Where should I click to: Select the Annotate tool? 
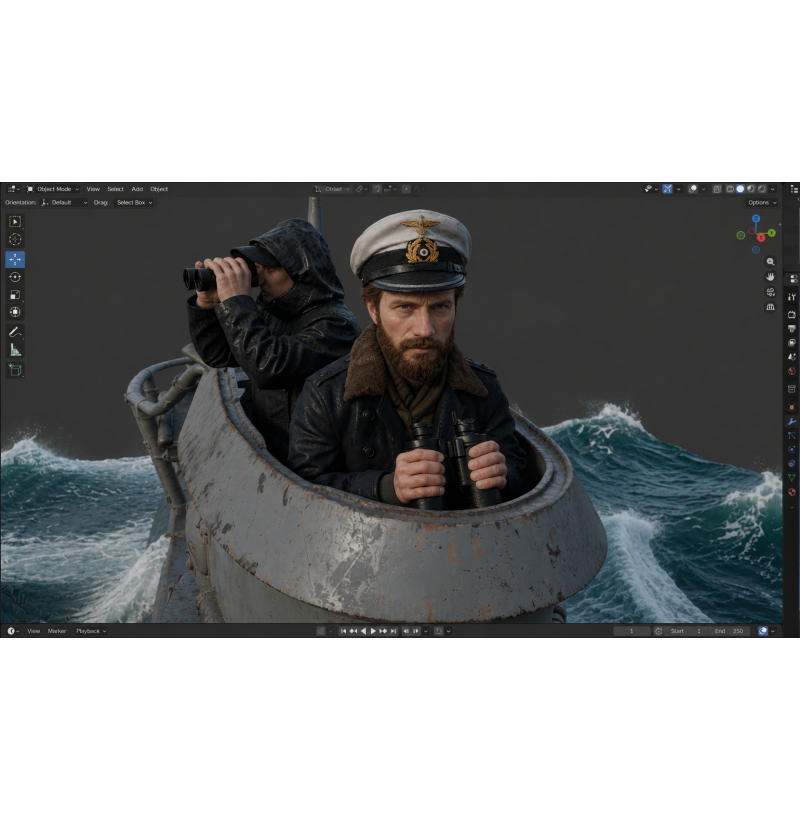pos(15,332)
